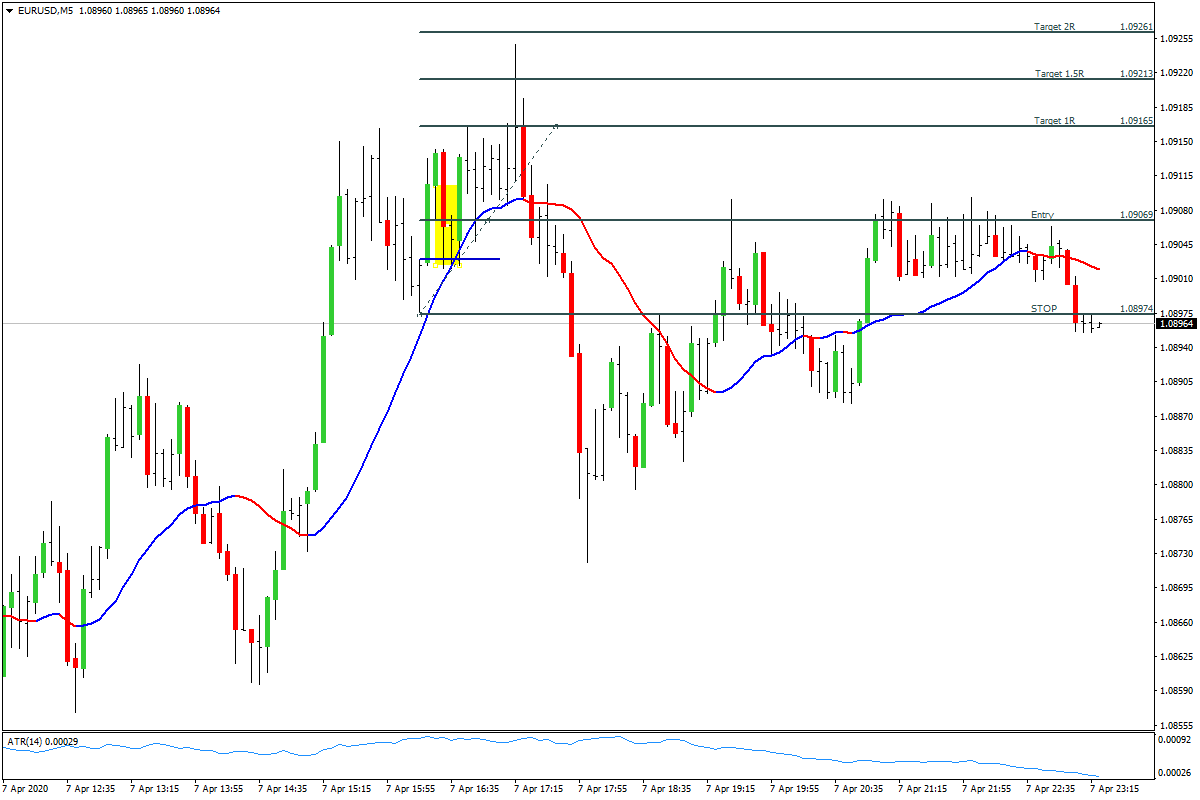Image resolution: width=1200 pixels, height=800 pixels.
Task: Click the 1.09185 price axis label
Action: pyautogui.click(x=1177, y=107)
